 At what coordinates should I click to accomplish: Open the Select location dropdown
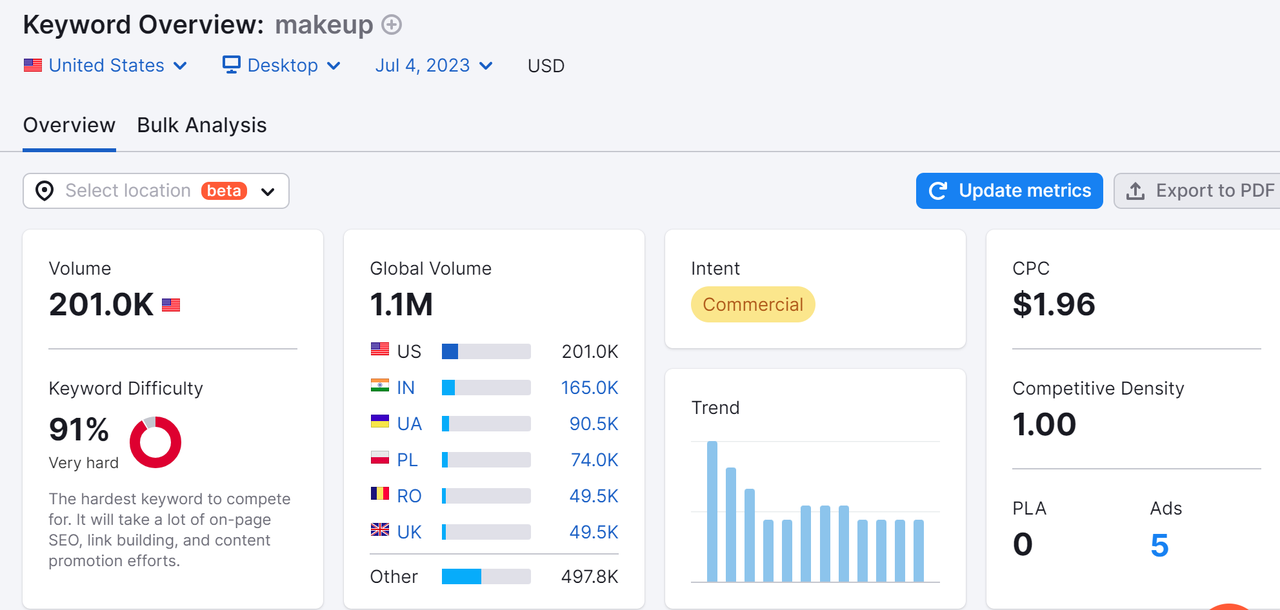(156, 191)
